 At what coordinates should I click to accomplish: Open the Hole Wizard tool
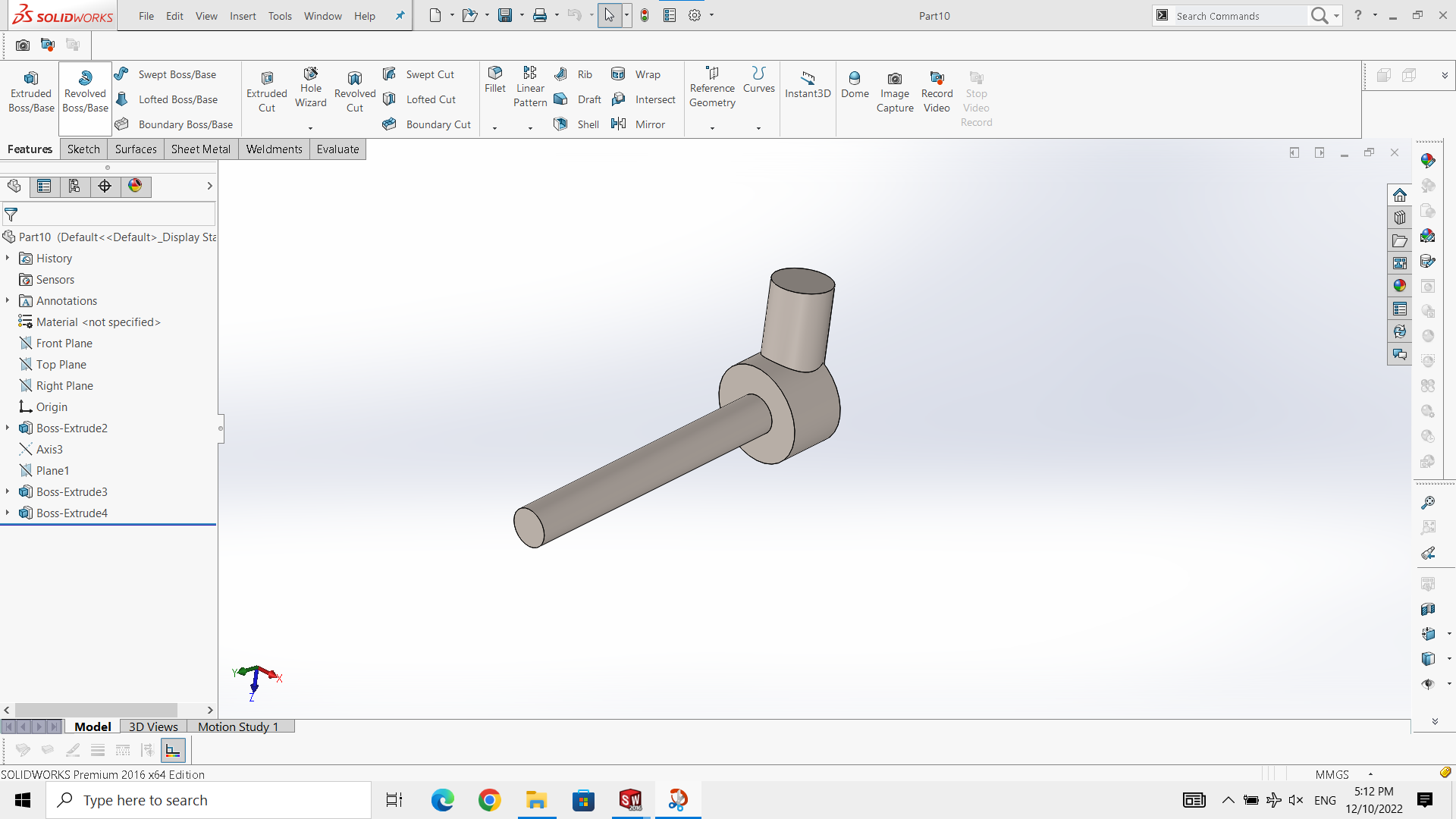pos(311,88)
